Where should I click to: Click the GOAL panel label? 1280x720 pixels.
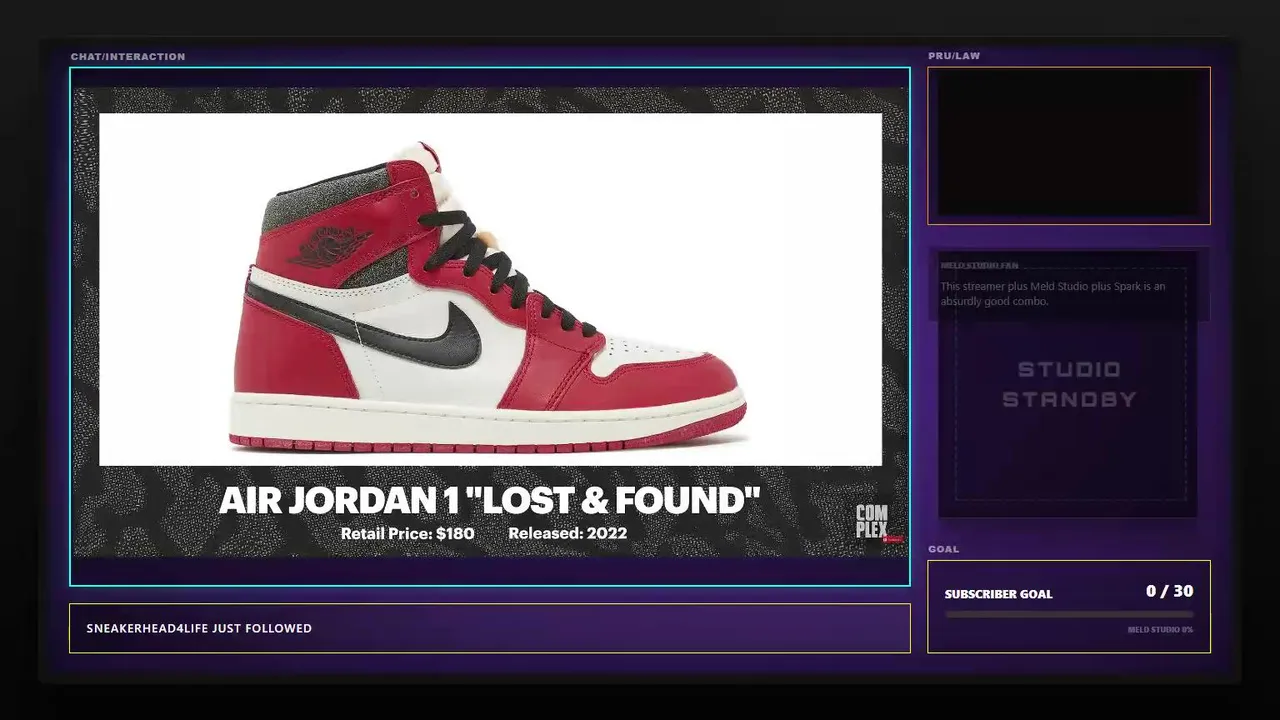pyautogui.click(x=943, y=549)
